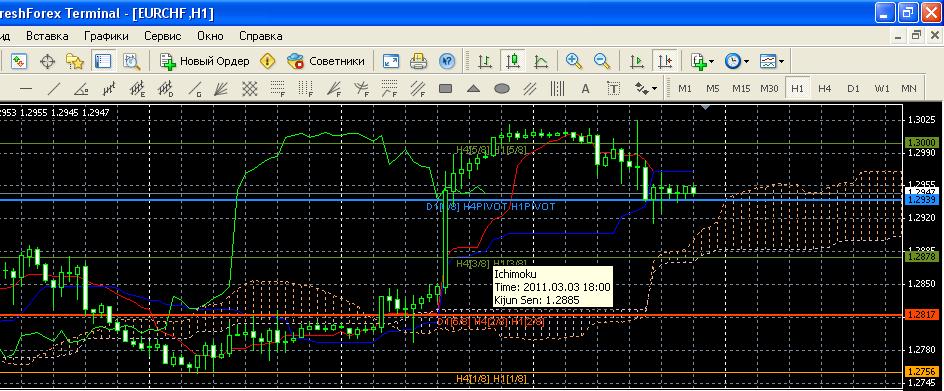
Task: Zoom in on the chart
Action: pos(574,61)
